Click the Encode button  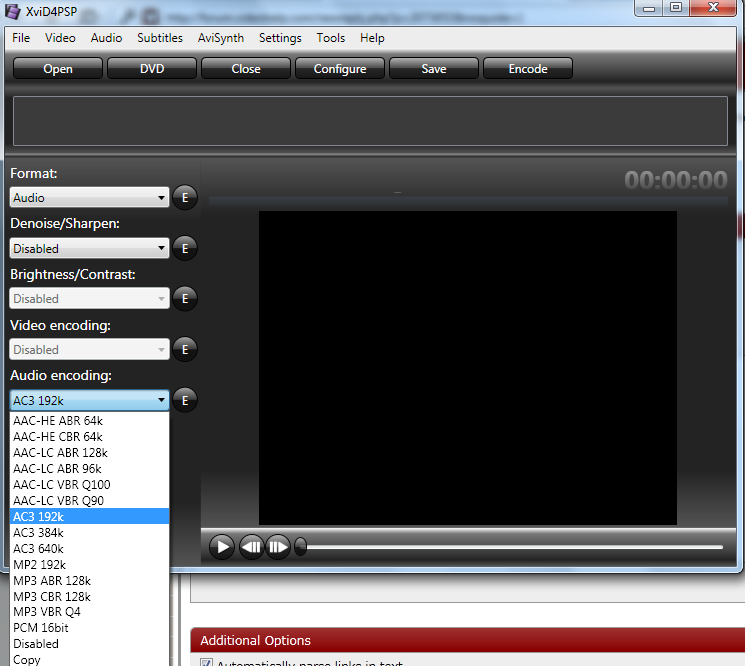click(x=528, y=68)
